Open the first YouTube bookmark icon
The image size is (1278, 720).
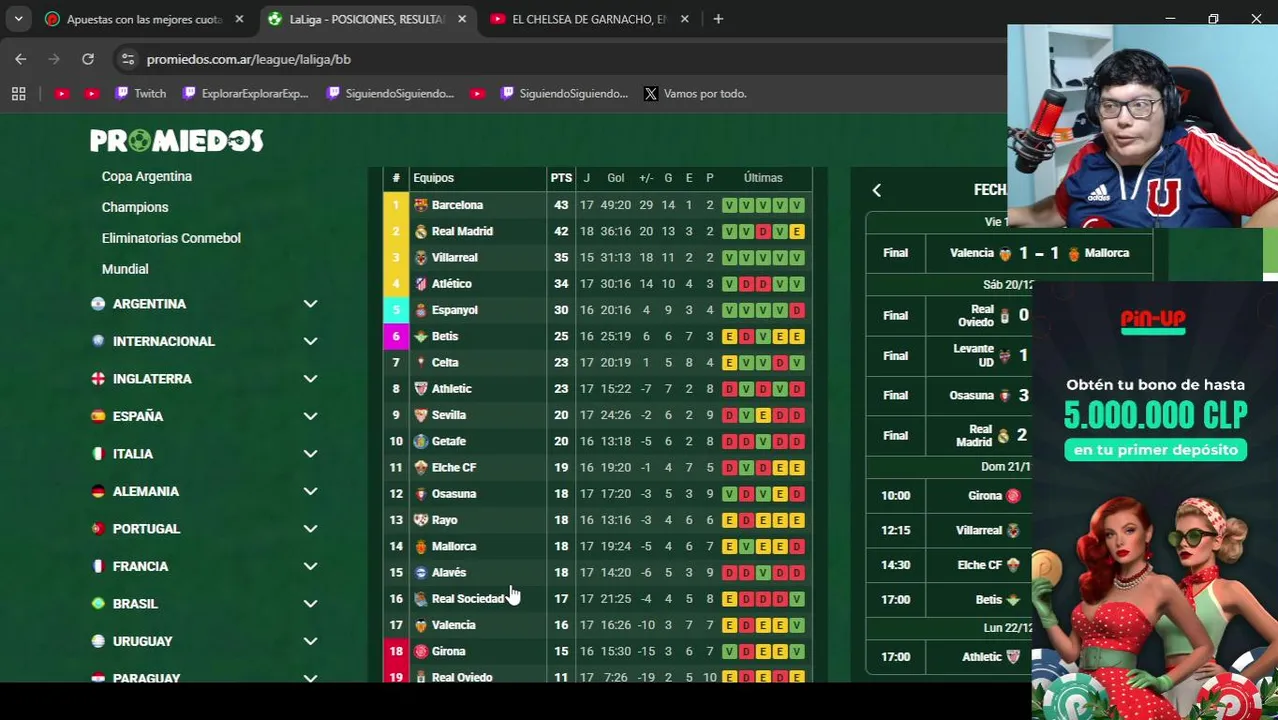(62, 93)
